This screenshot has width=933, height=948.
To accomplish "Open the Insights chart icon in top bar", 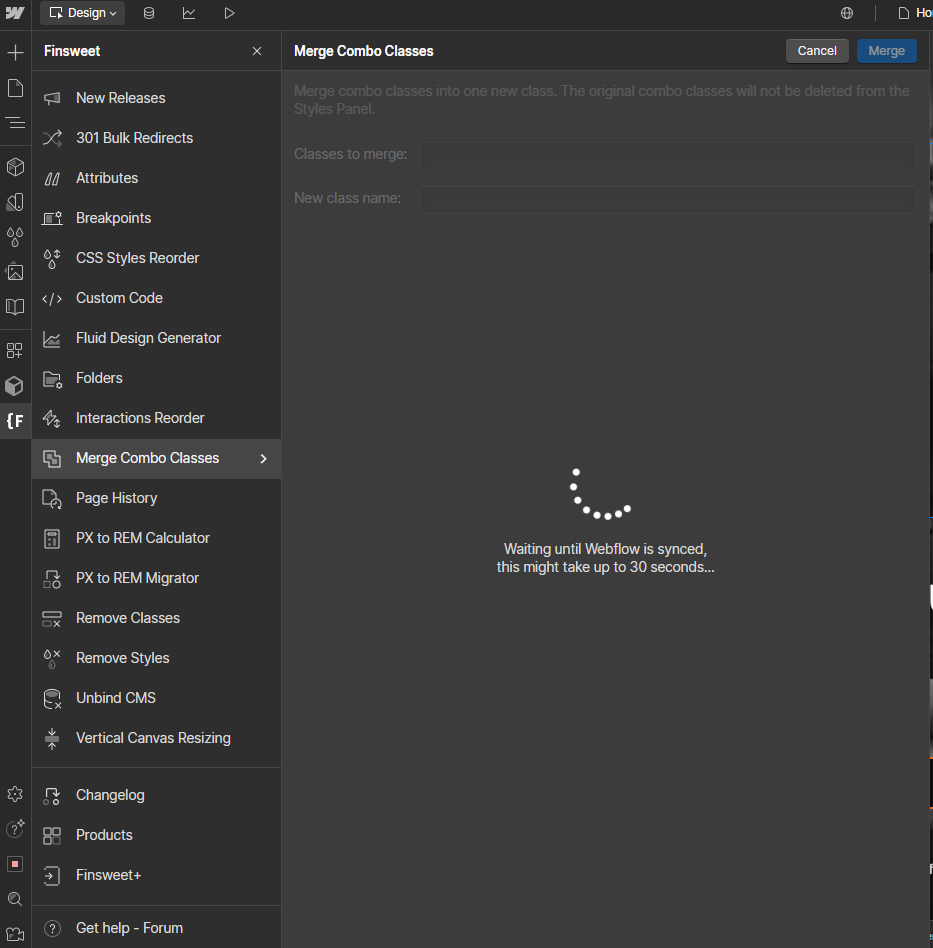I will click(x=189, y=13).
